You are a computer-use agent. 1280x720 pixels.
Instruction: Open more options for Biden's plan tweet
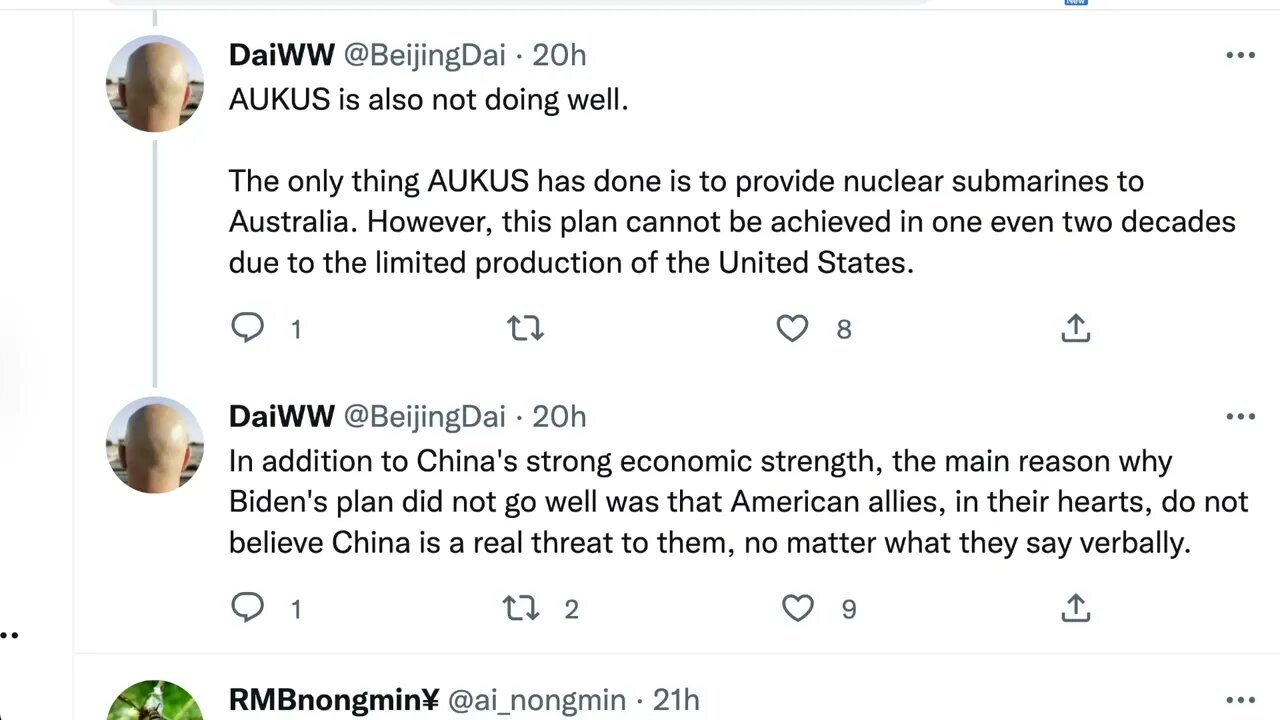[1240, 417]
